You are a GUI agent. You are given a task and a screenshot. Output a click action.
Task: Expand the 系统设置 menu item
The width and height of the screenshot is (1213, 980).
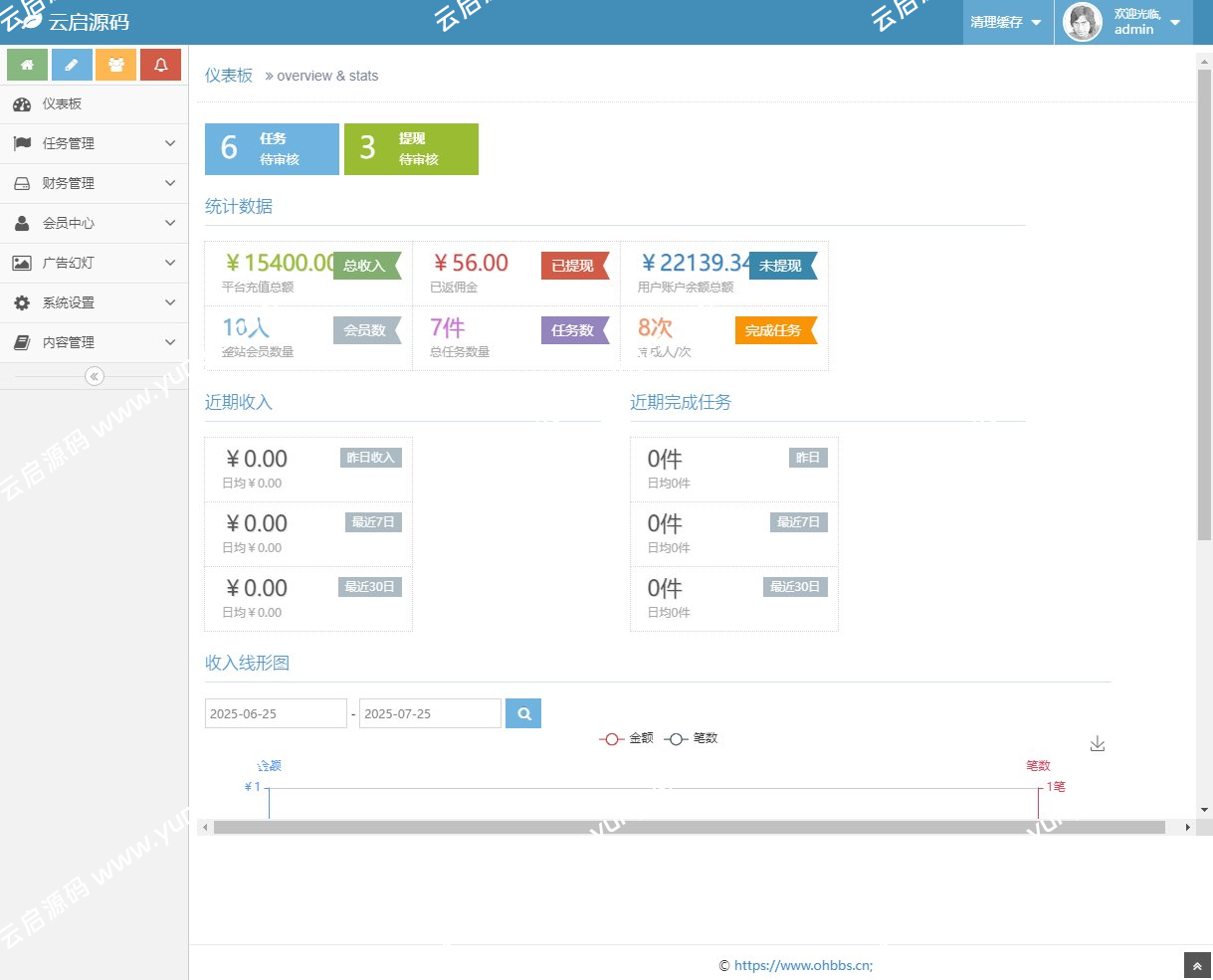94,302
